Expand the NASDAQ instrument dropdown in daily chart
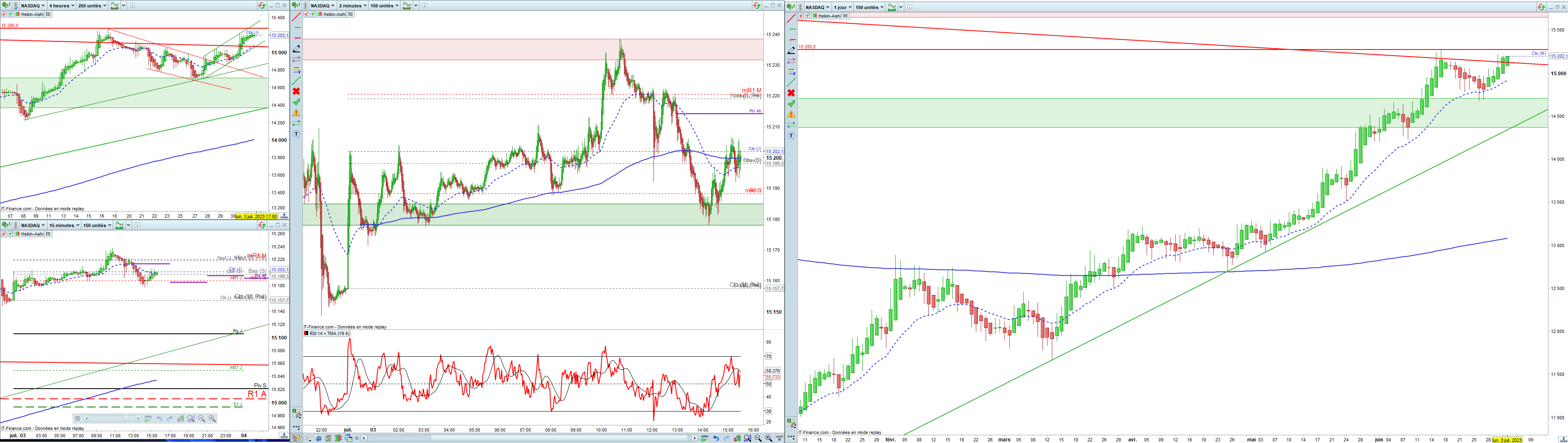The height and width of the screenshot is (443, 1568). [x=817, y=7]
